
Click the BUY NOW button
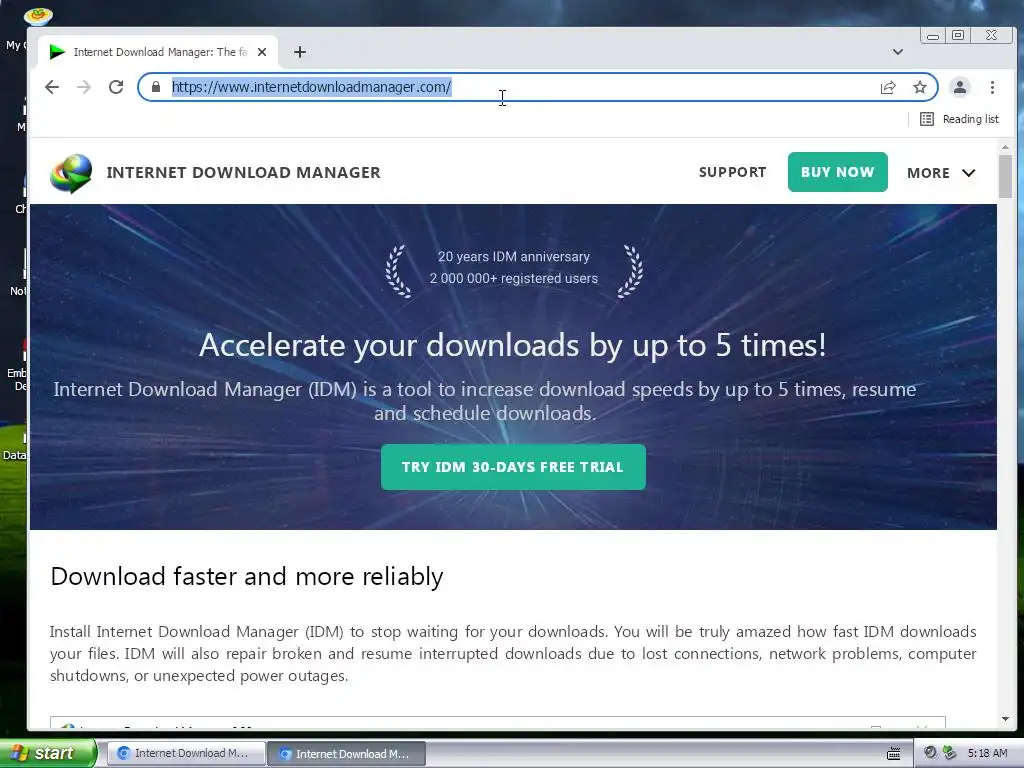click(x=837, y=172)
